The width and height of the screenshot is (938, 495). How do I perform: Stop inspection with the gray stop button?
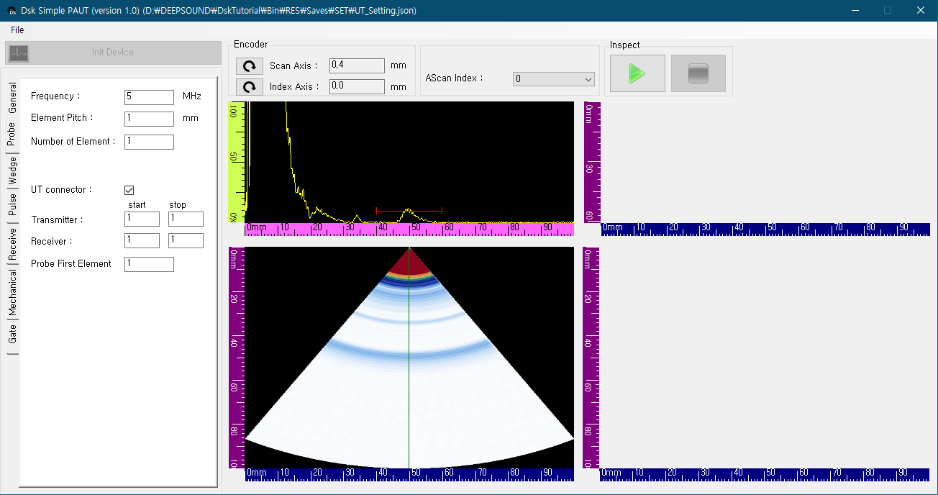pos(698,74)
